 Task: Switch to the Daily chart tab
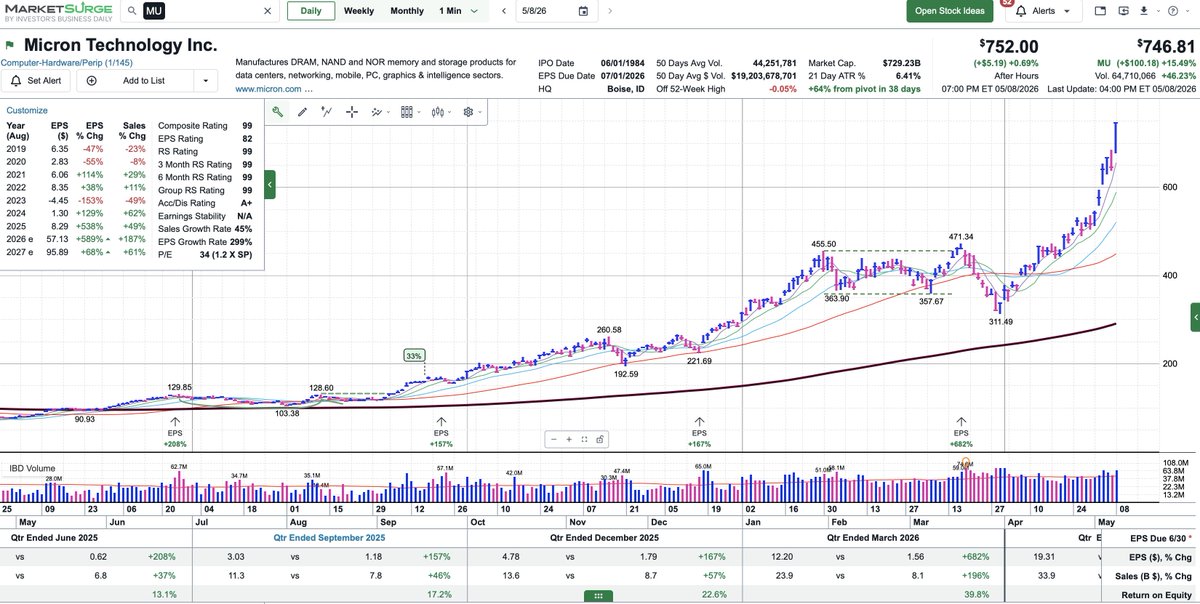311,11
